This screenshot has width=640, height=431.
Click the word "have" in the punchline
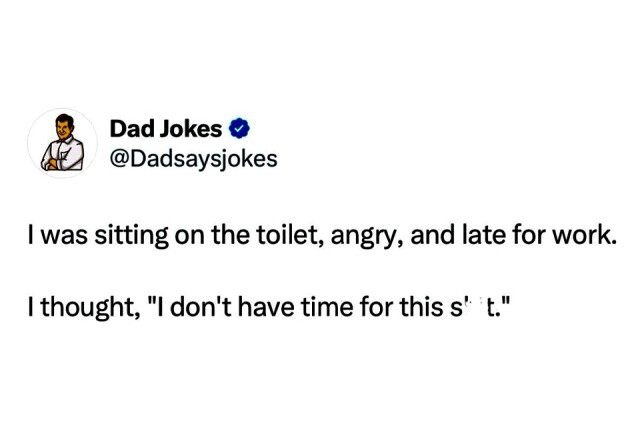tap(266, 307)
